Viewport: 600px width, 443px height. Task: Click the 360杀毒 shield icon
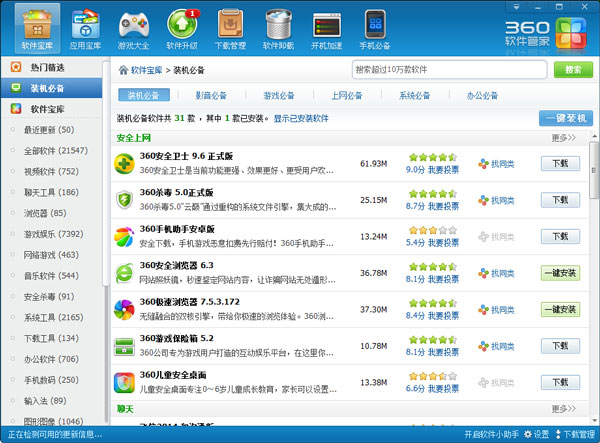coord(124,200)
